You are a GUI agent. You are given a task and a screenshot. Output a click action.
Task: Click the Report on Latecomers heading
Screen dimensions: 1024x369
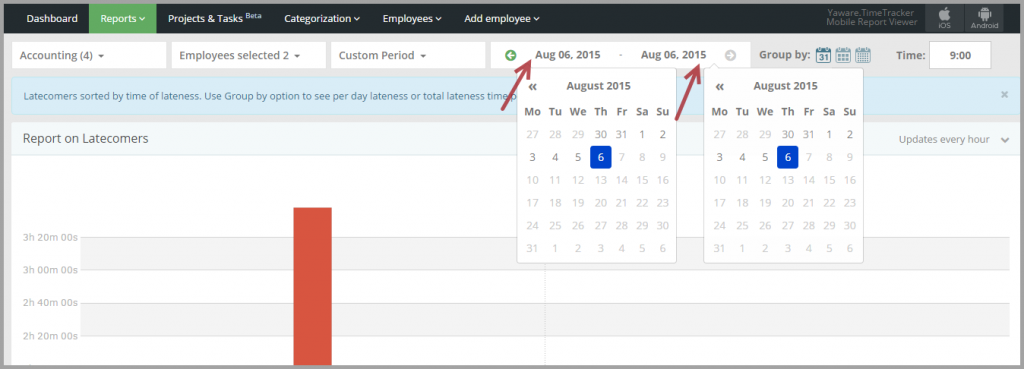[86, 138]
